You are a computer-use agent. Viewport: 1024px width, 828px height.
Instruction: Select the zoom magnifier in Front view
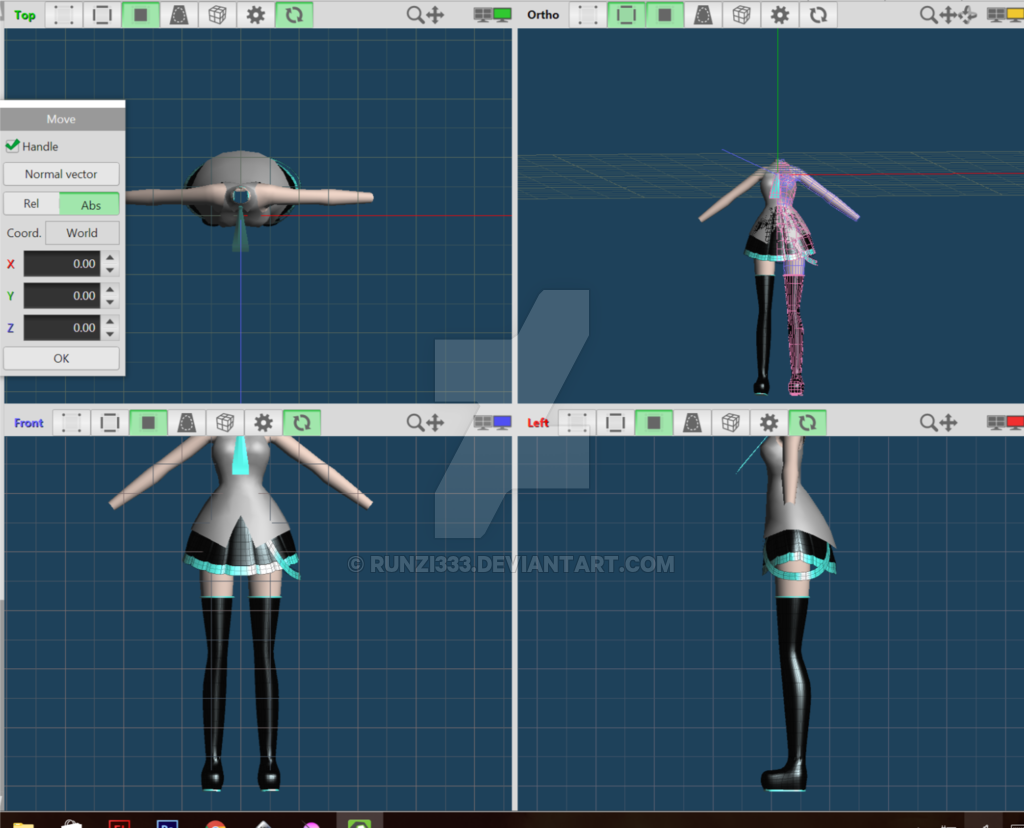(415, 422)
